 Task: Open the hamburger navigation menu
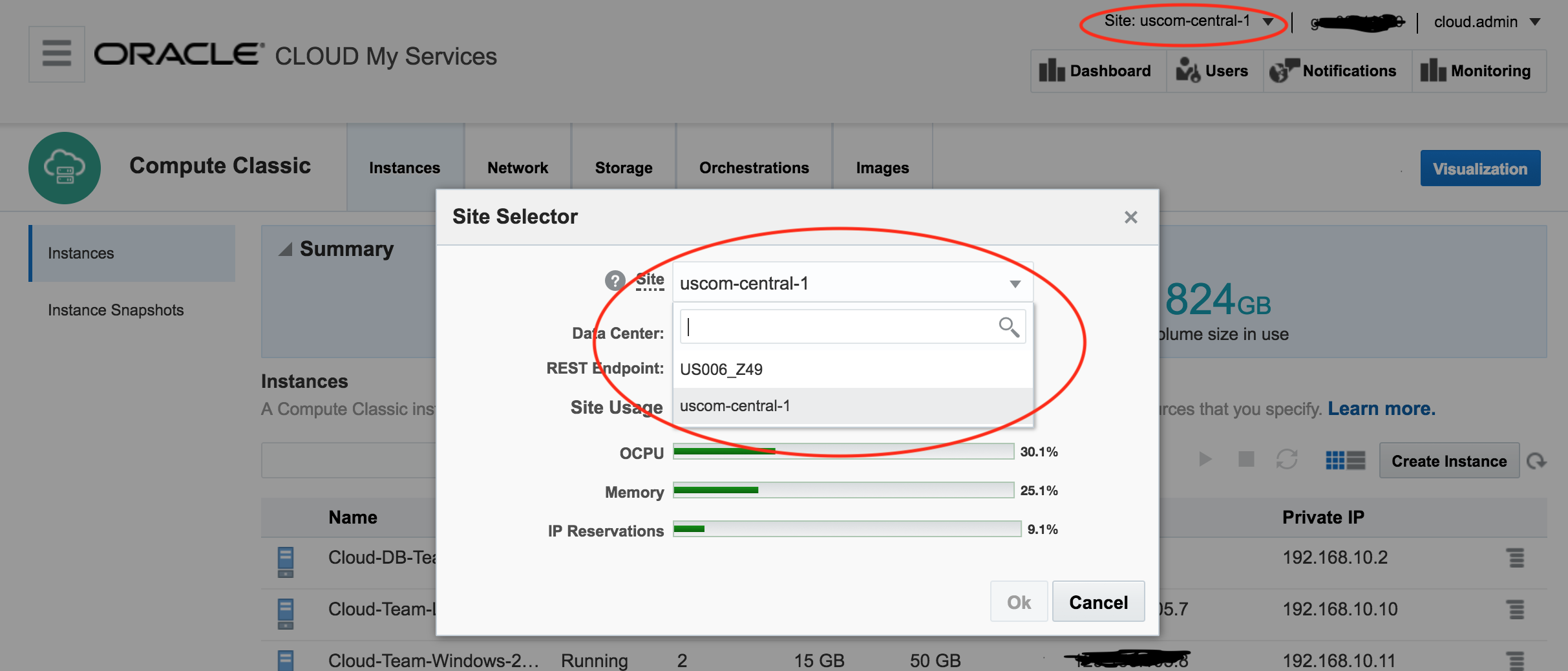point(57,54)
